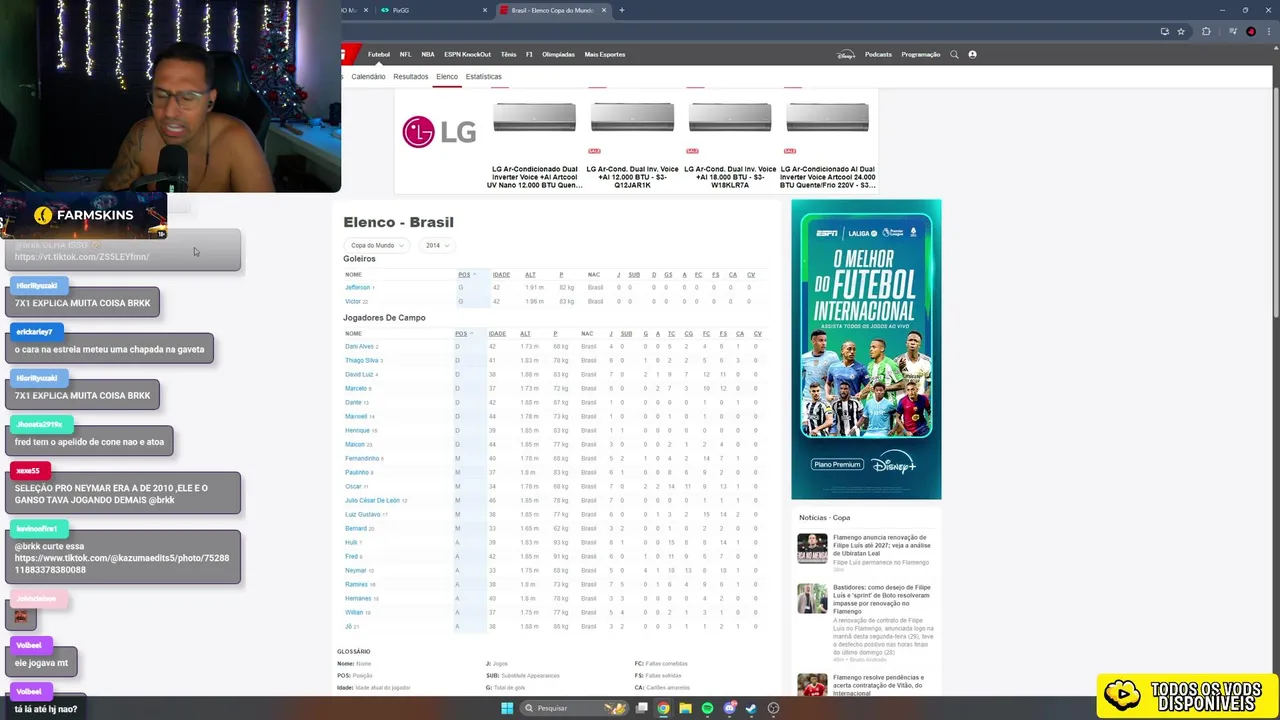Open the NBA menu item
Screen dimensions: 1280x720
coord(428,54)
